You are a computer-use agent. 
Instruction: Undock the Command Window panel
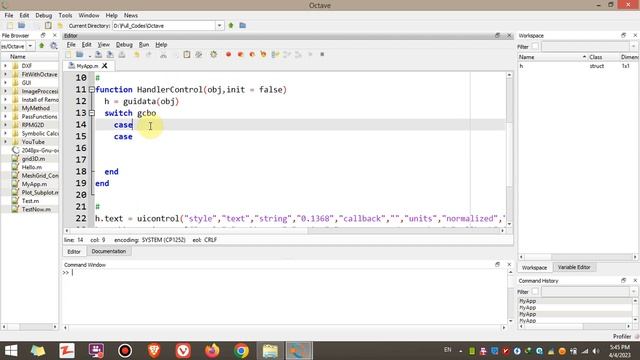point(498,264)
